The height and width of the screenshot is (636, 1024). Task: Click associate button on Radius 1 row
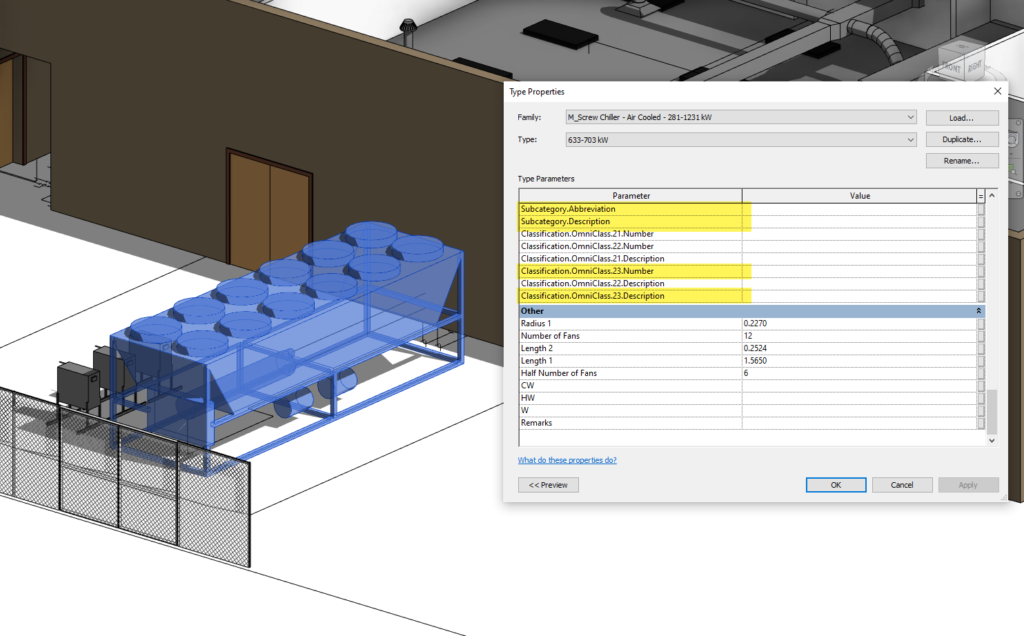click(x=980, y=323)
